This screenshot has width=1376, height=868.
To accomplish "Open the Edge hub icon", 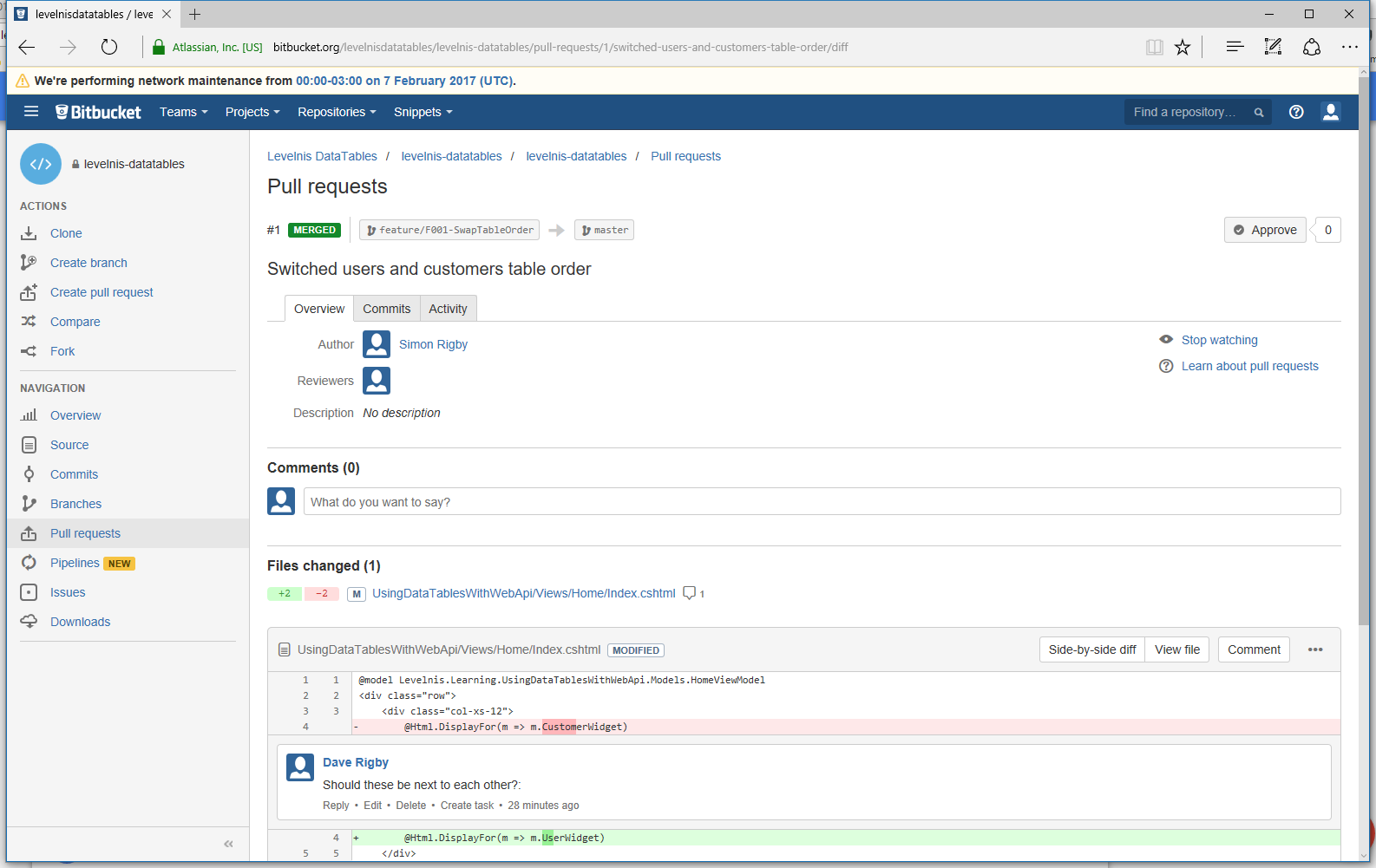I will point(1235,47).
